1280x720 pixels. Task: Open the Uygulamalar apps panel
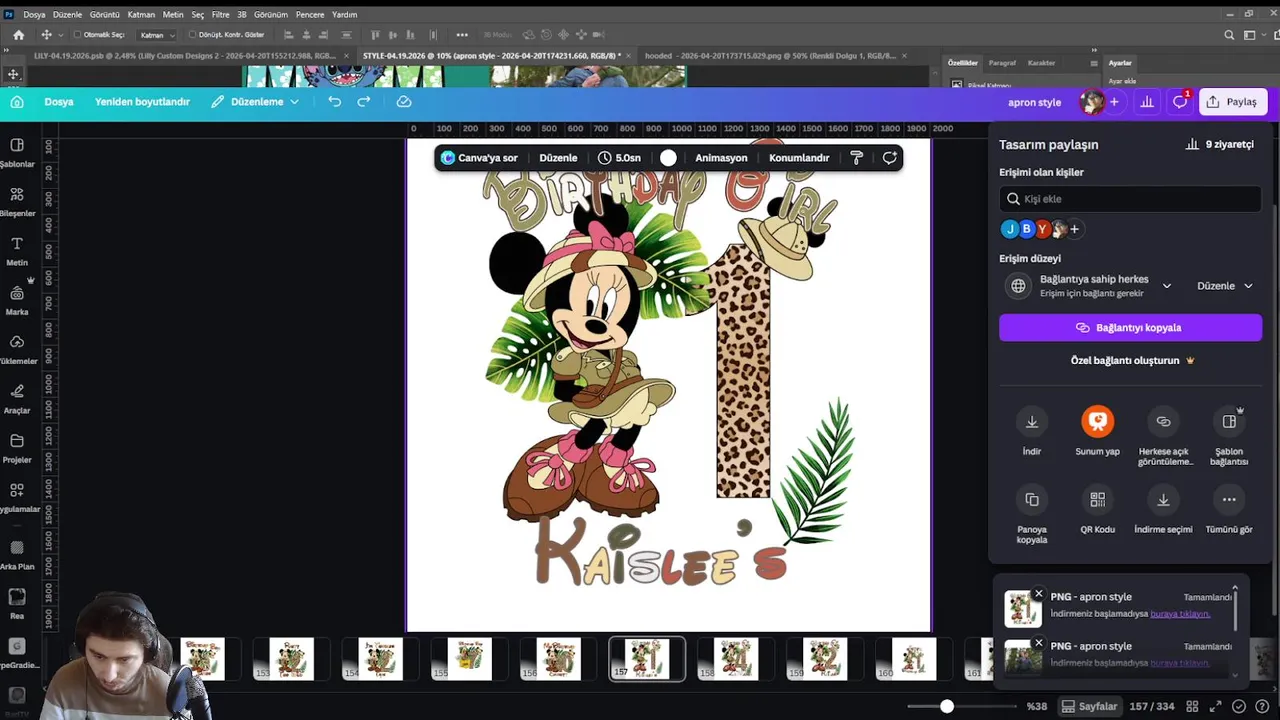(x=17, y=497)
